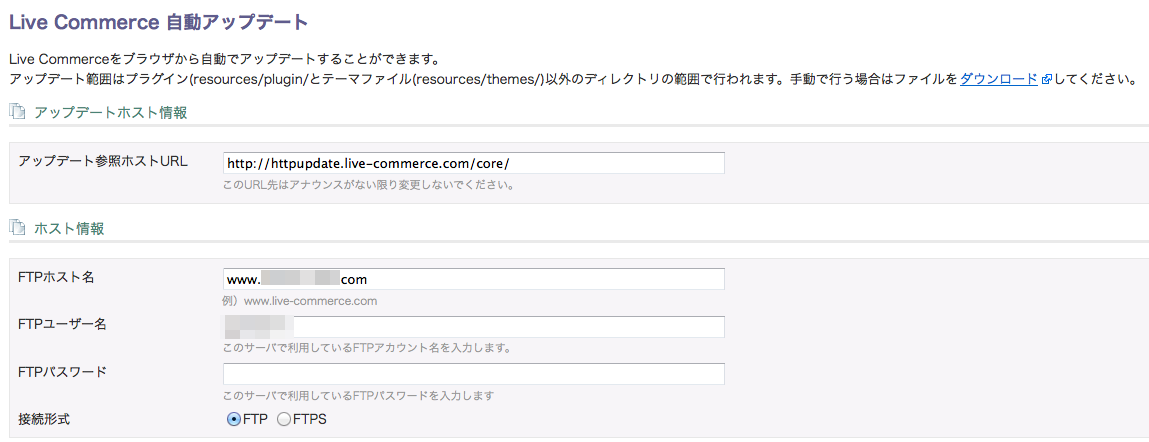This screenshot has width=1149, height=442.
Task: Click the document icon beside アップデートホスト情報
Action: pyautogui.click(x=16, y=113)
